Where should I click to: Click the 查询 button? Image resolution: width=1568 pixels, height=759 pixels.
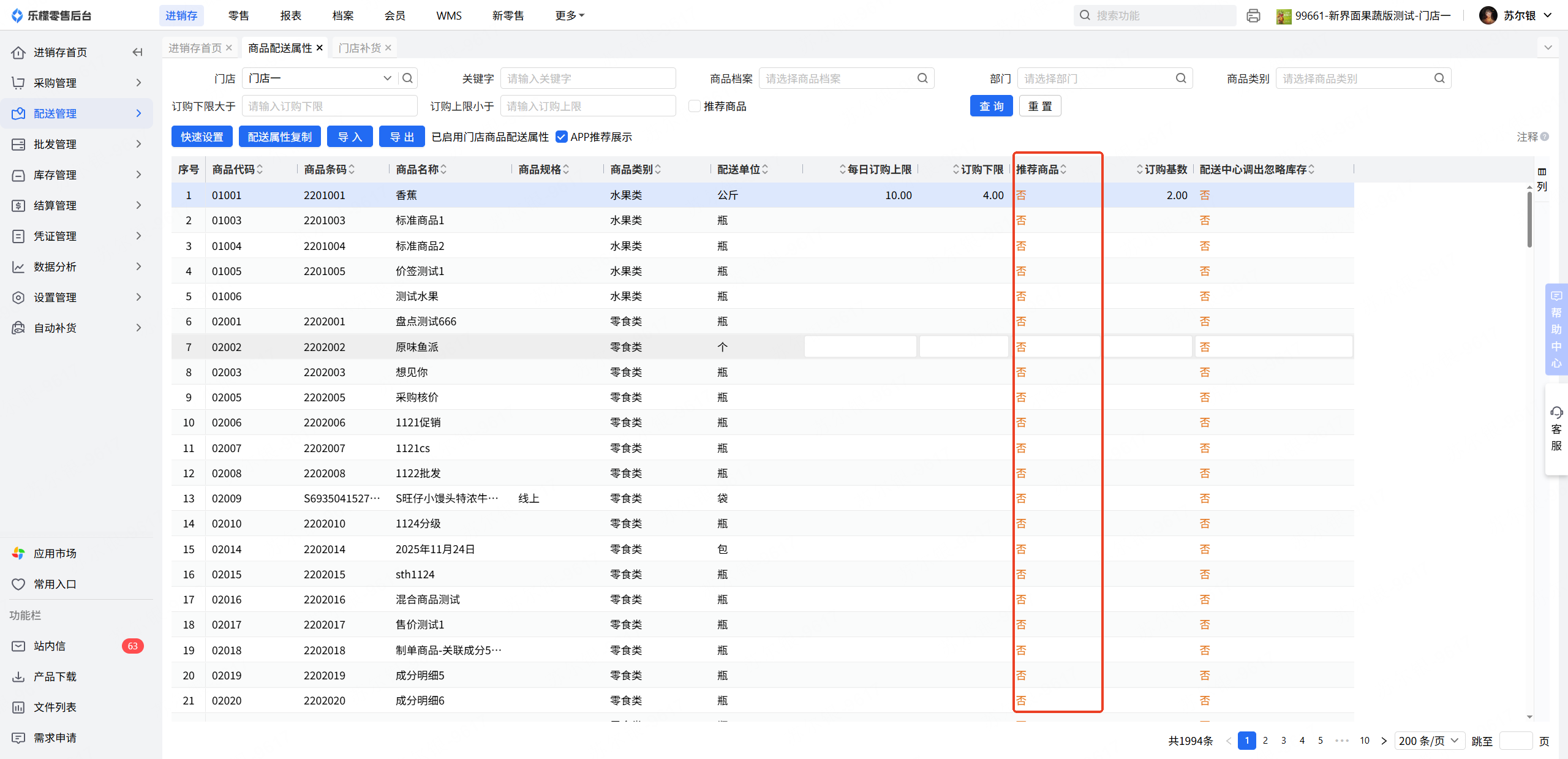(x=990, y=106)
